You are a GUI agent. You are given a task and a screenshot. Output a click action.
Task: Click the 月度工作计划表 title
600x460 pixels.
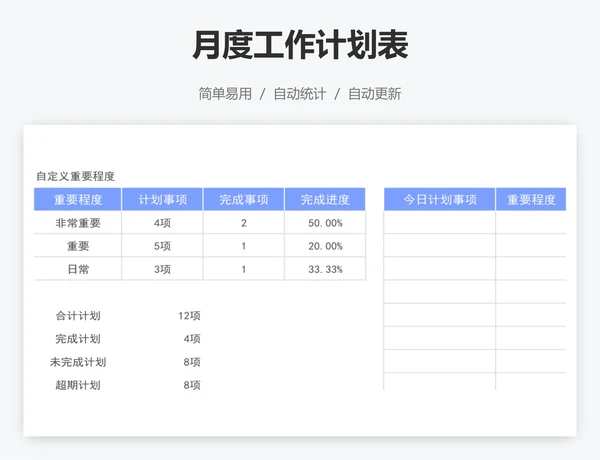pos(300,45)
